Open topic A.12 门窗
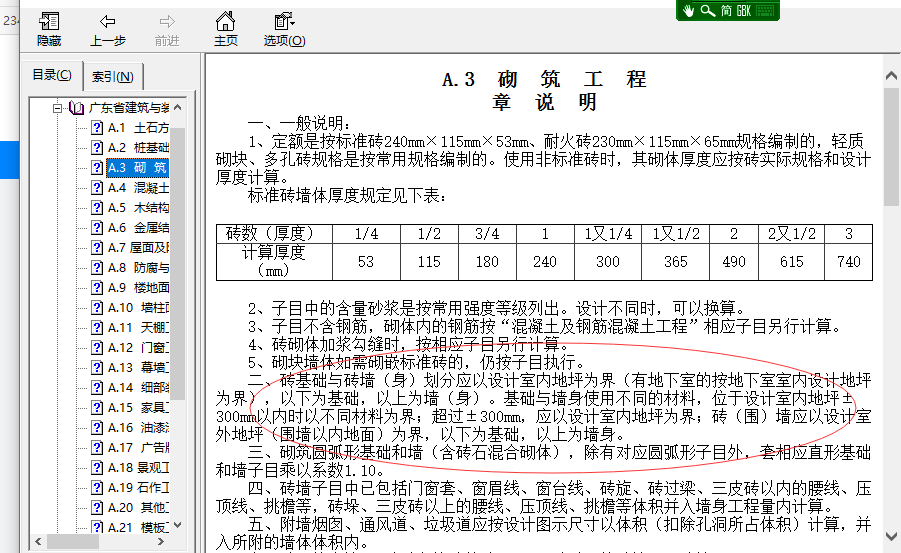 click(138, 348)
